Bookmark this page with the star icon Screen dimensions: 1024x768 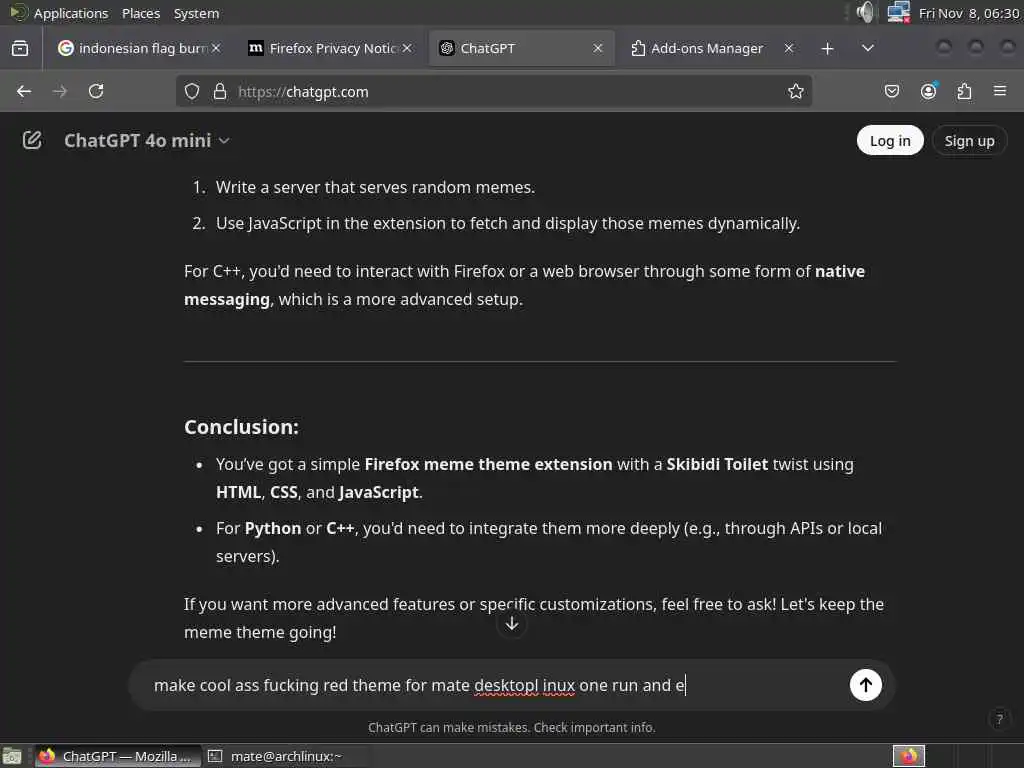click(795, 91)
